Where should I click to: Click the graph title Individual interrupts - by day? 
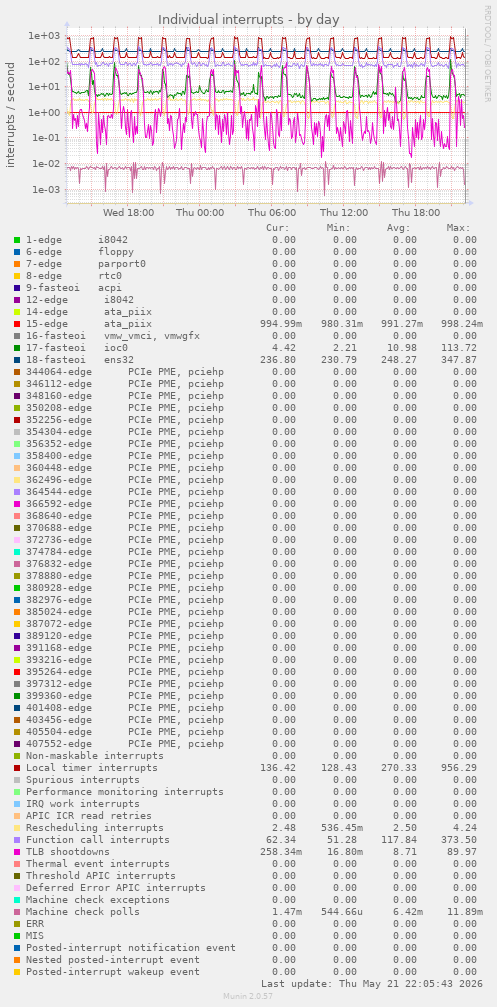pyautogui.click(x=248, y=19)
